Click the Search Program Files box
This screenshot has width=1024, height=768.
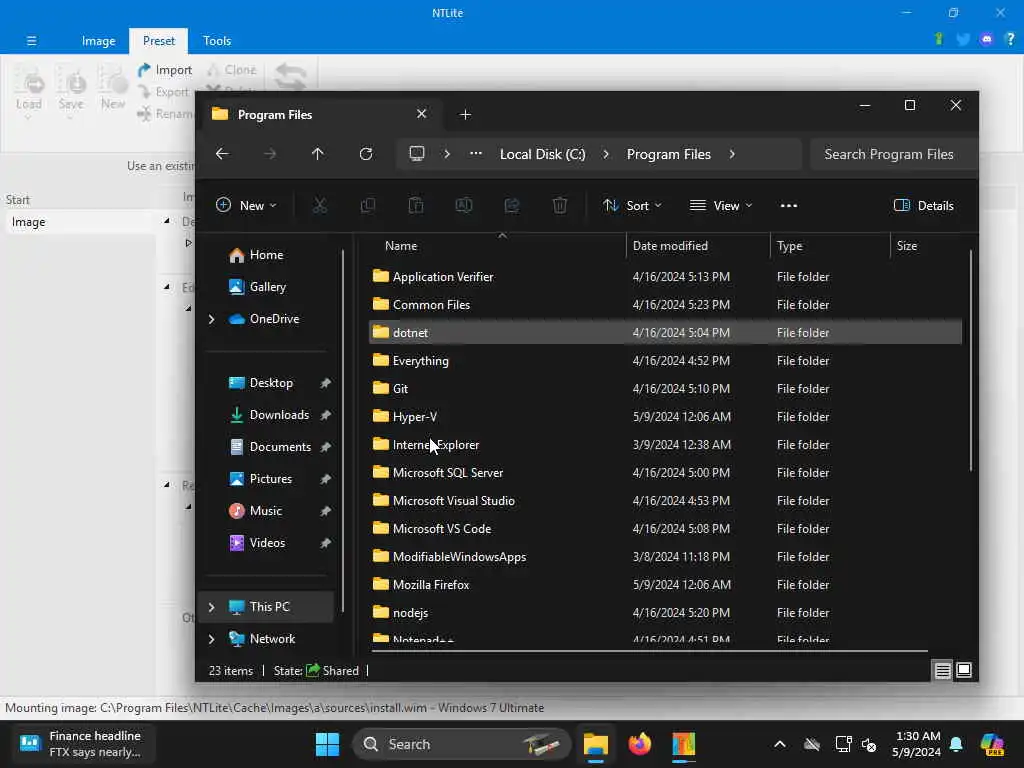point(893,154)
